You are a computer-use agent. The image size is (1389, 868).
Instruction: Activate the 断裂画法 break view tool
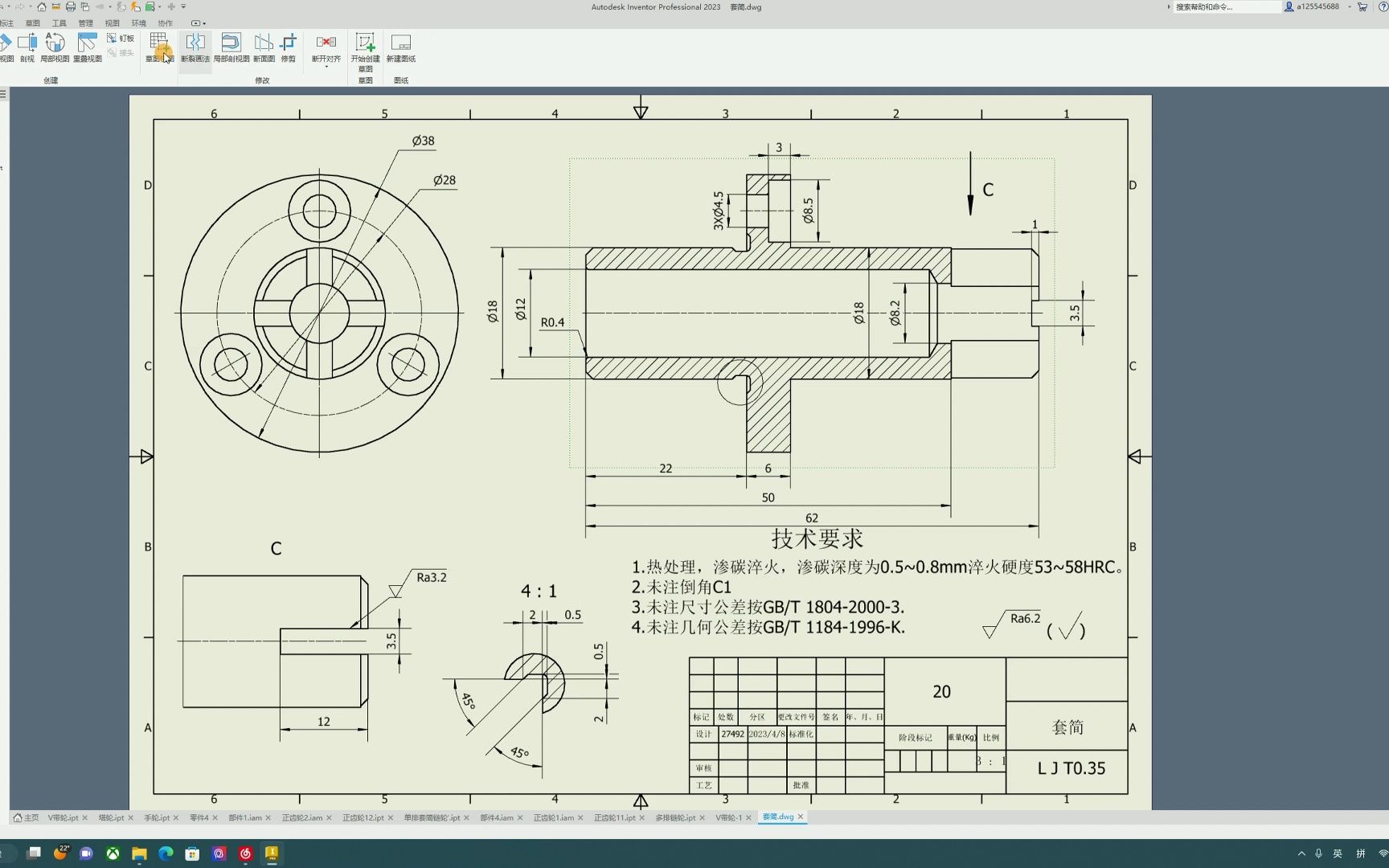click(195, 47)
